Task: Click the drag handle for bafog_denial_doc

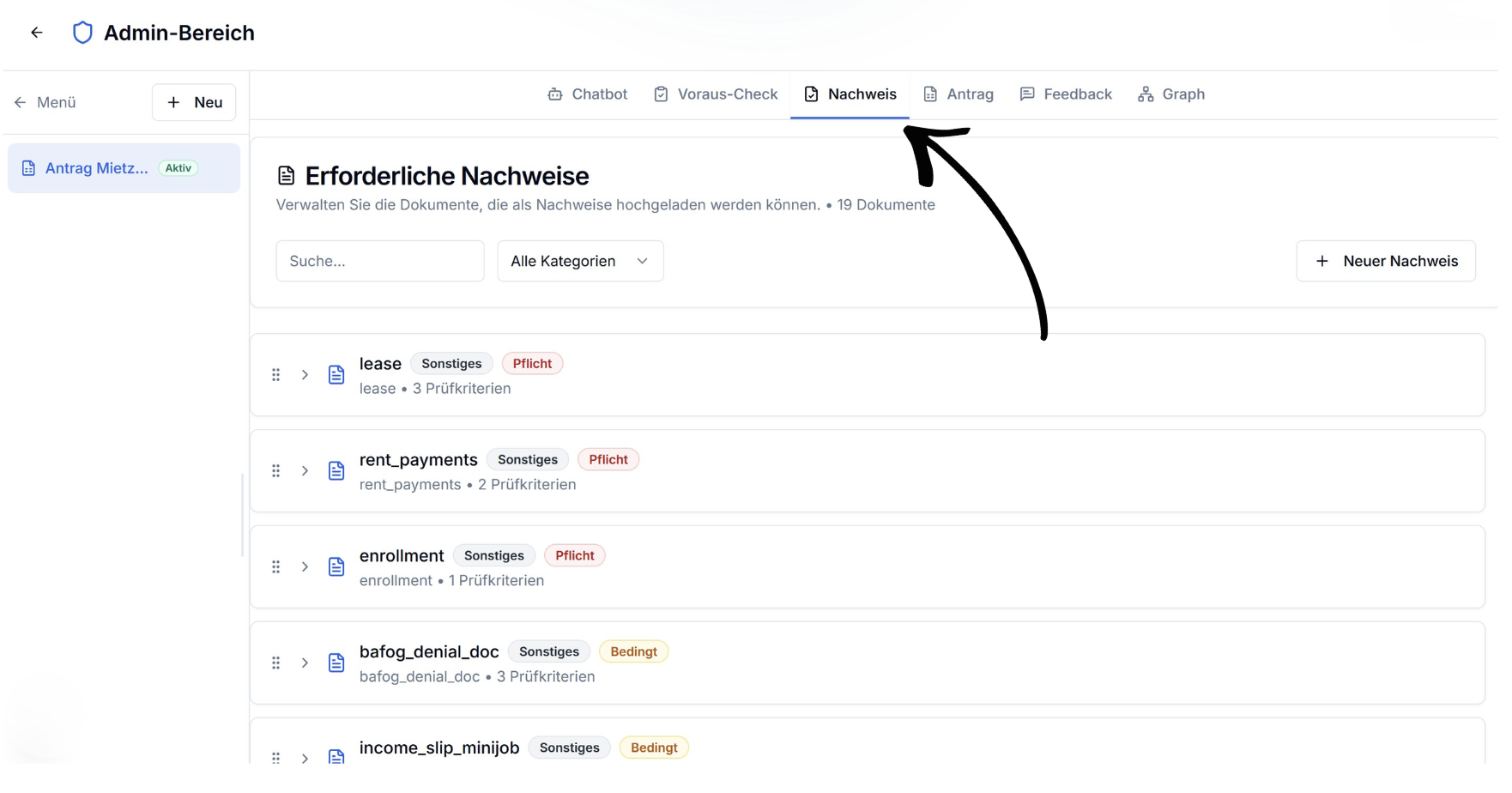Action: [x=276, y=663]
